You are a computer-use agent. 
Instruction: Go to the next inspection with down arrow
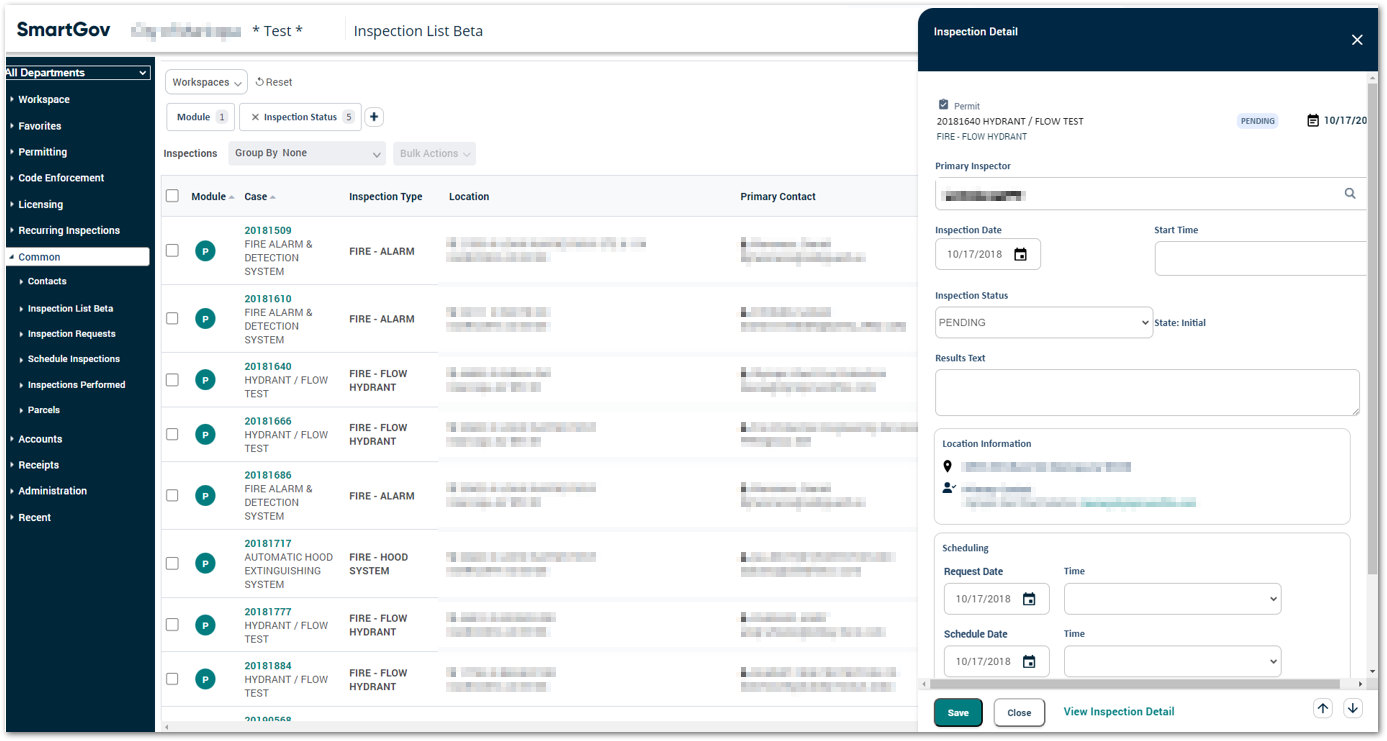pyautogui.click(x=1353, y=708)
